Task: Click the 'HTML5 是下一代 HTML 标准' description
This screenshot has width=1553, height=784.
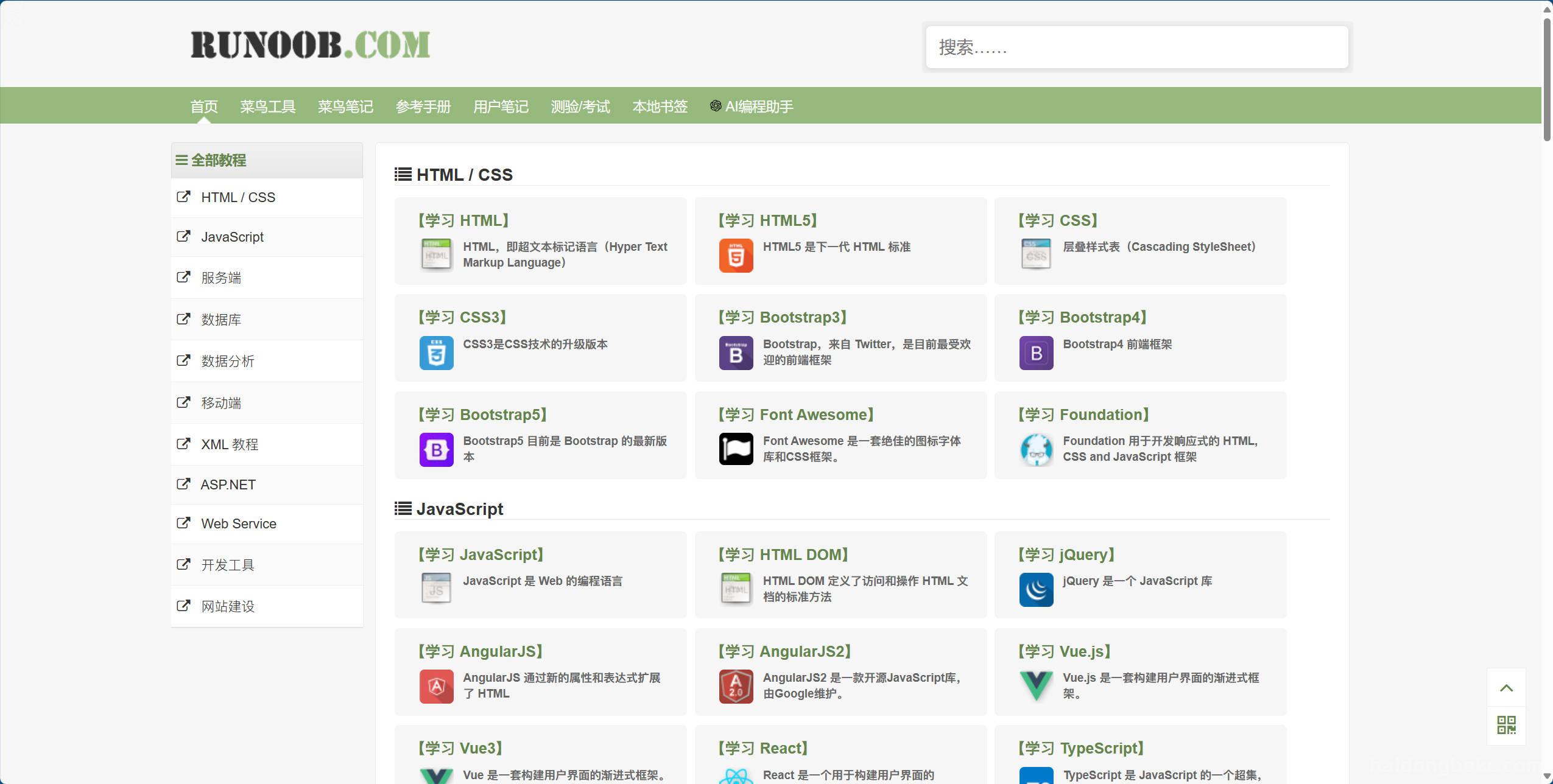Action: click(837, 247)
